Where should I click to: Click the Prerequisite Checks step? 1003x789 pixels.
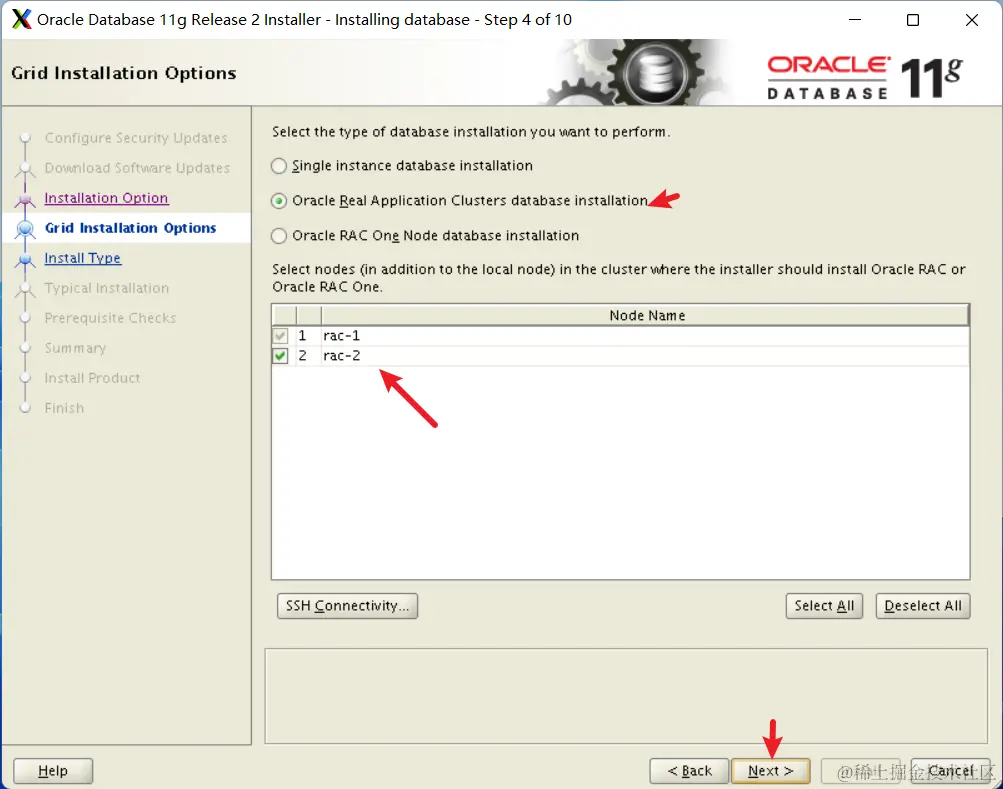pos(110,319)
